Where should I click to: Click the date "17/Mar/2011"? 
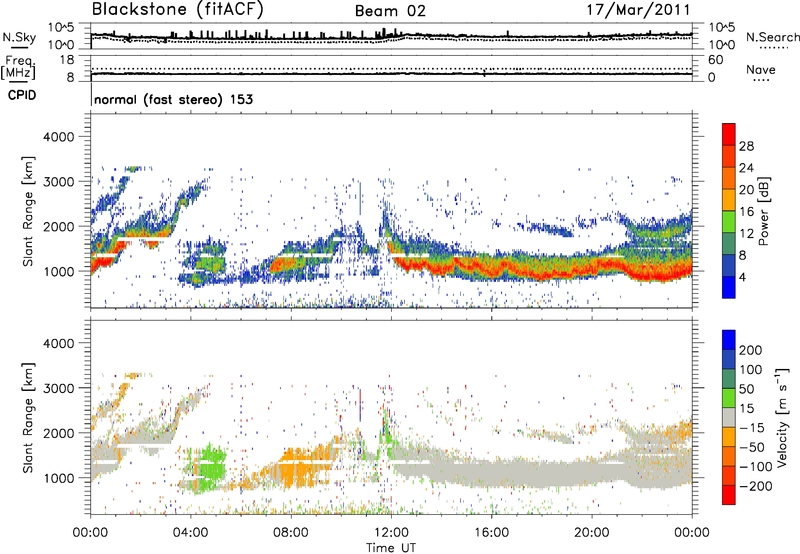click(638, 10)
